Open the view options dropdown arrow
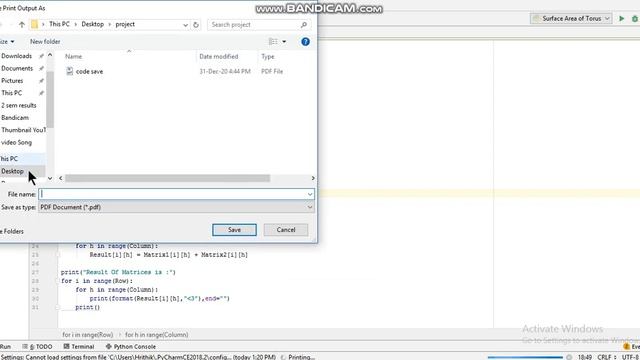 284,42
